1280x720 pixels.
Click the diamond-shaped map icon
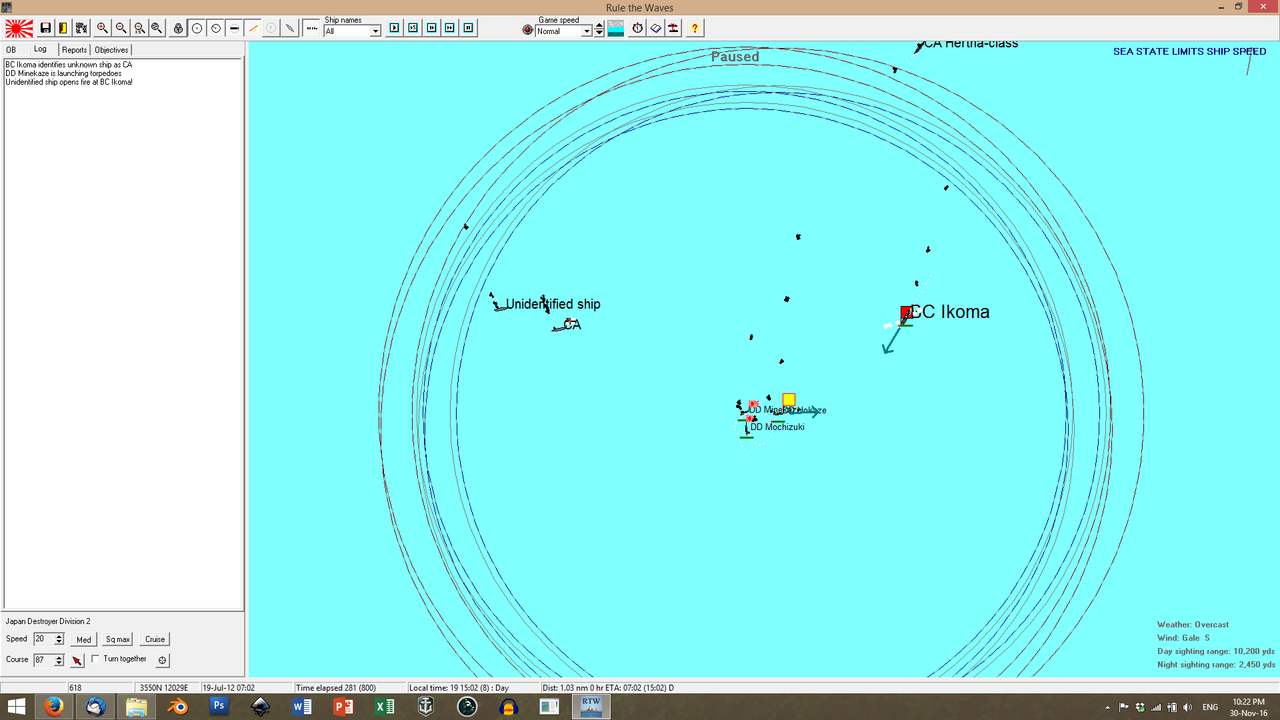(x=656, y=28)
